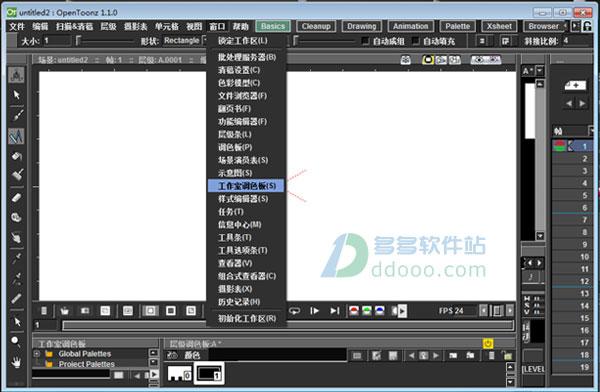
Task: Choose 工作室调色板(S) menu entry
Action: point(246,186)
